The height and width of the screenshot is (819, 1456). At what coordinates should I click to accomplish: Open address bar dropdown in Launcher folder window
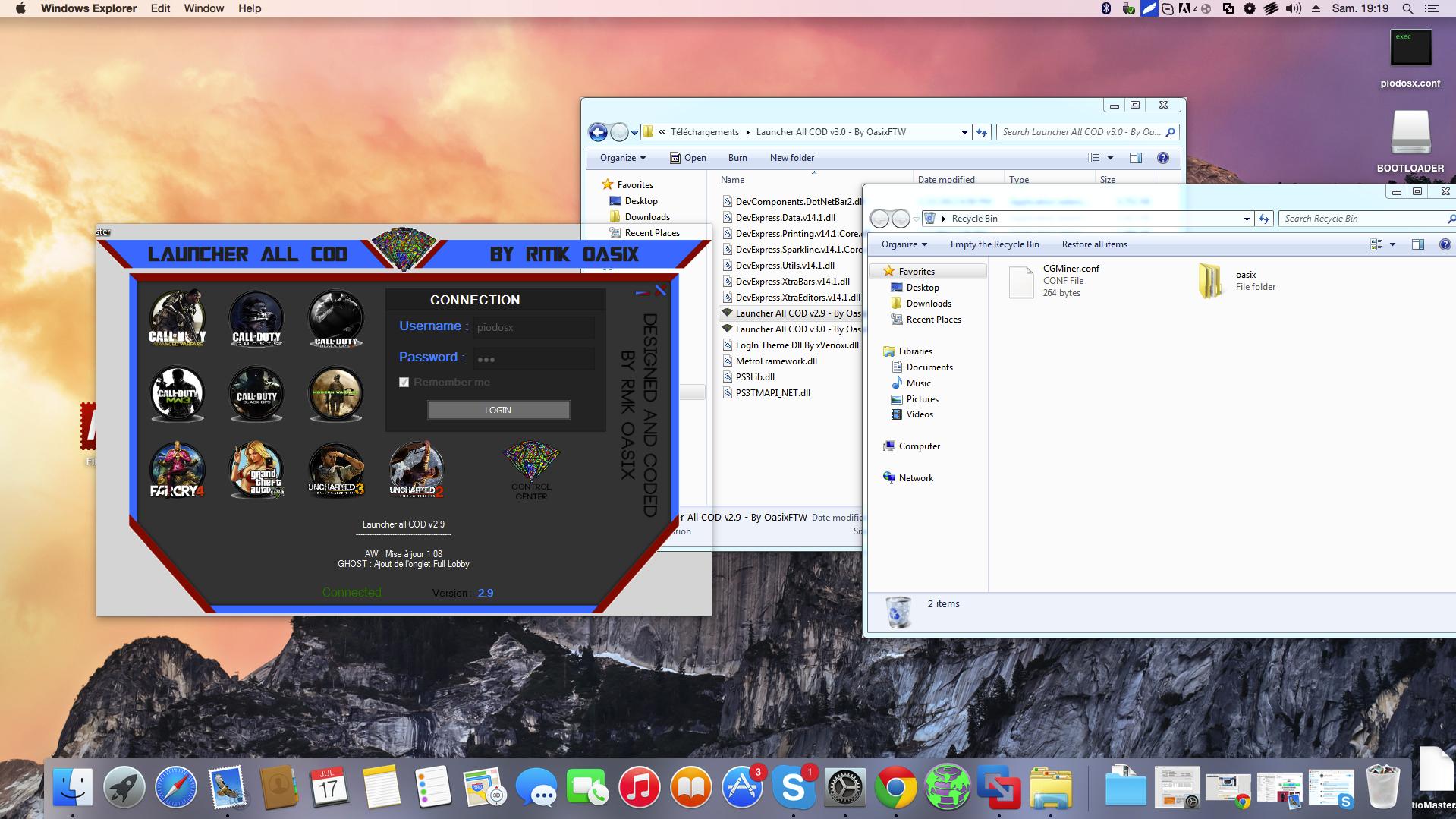[964, 132]
